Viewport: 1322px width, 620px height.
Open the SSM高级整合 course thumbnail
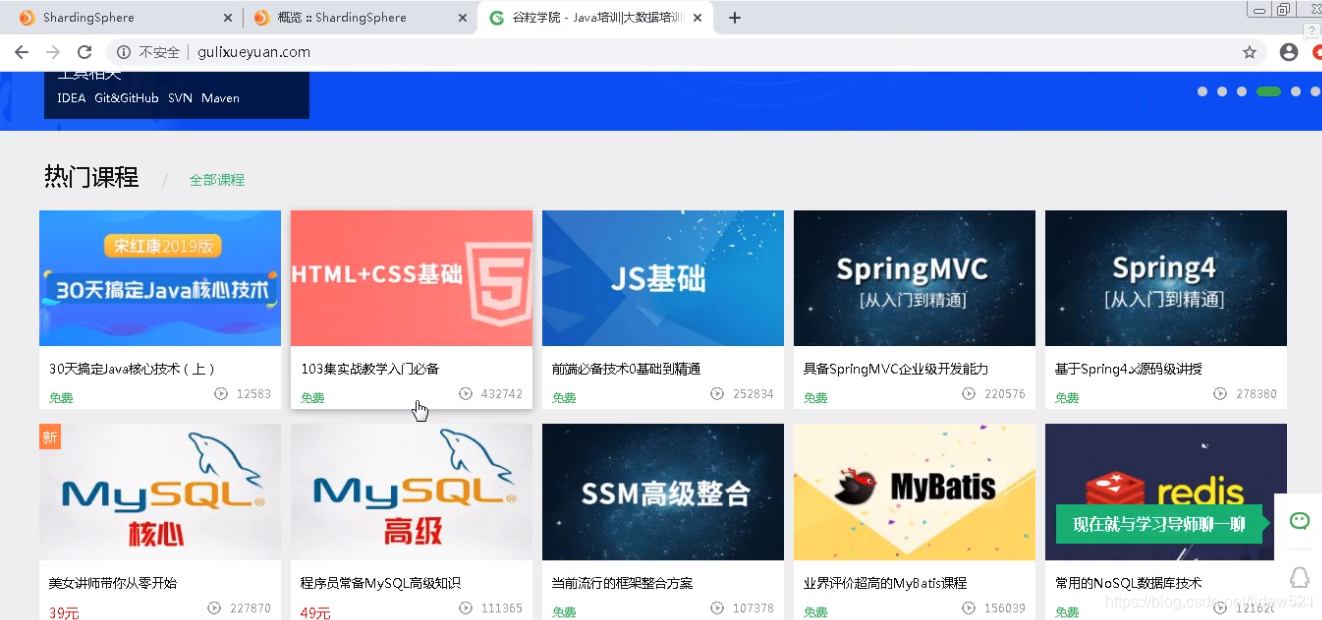[x=663, y=492]
